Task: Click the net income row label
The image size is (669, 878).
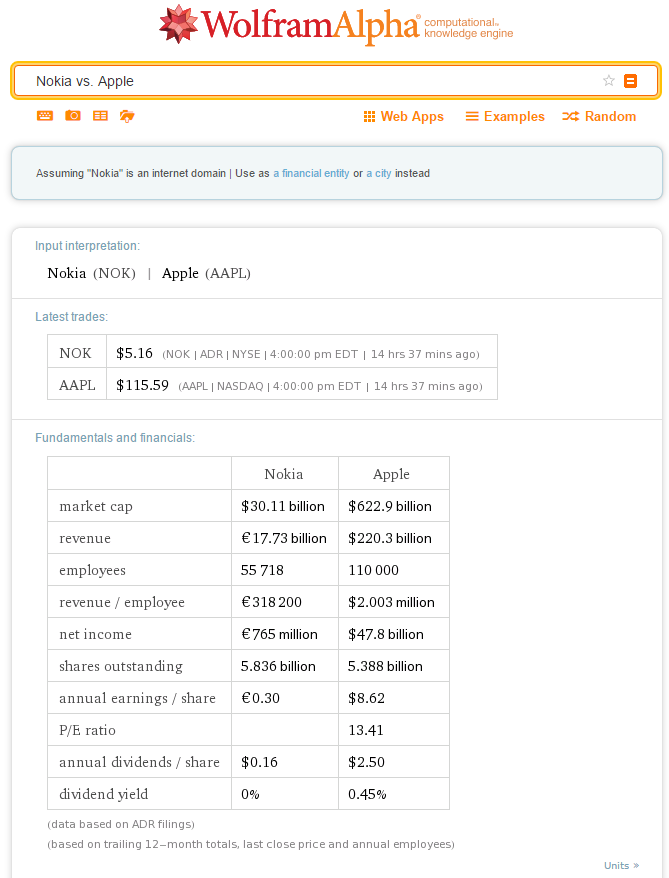Action: click(95, 634)
